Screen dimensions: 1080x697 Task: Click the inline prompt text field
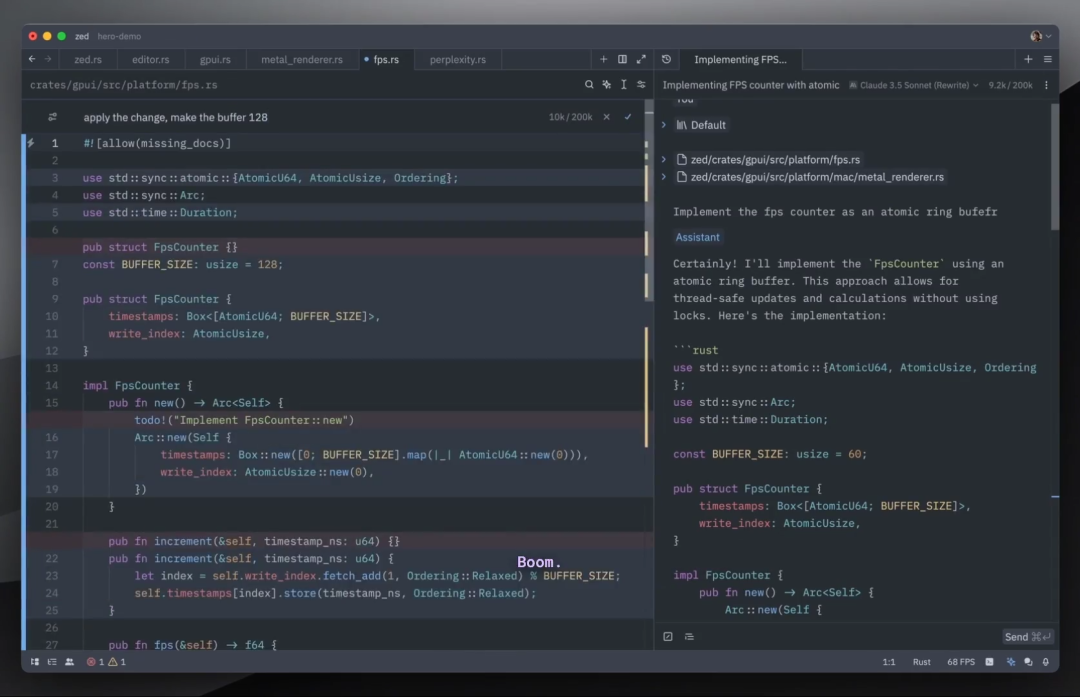310,117
